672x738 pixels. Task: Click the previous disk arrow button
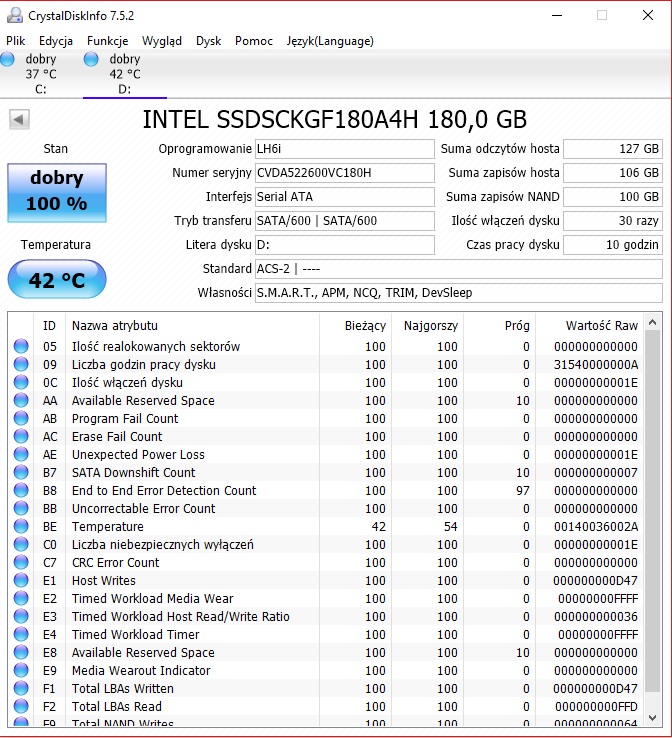[x=19, y=120]
